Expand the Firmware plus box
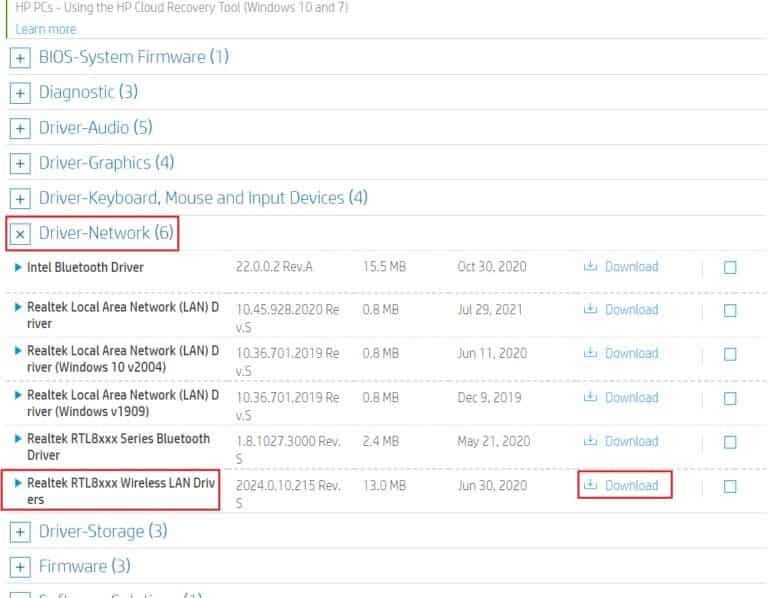The width and height of the screenshot is (768, 598). pos(20,567)
